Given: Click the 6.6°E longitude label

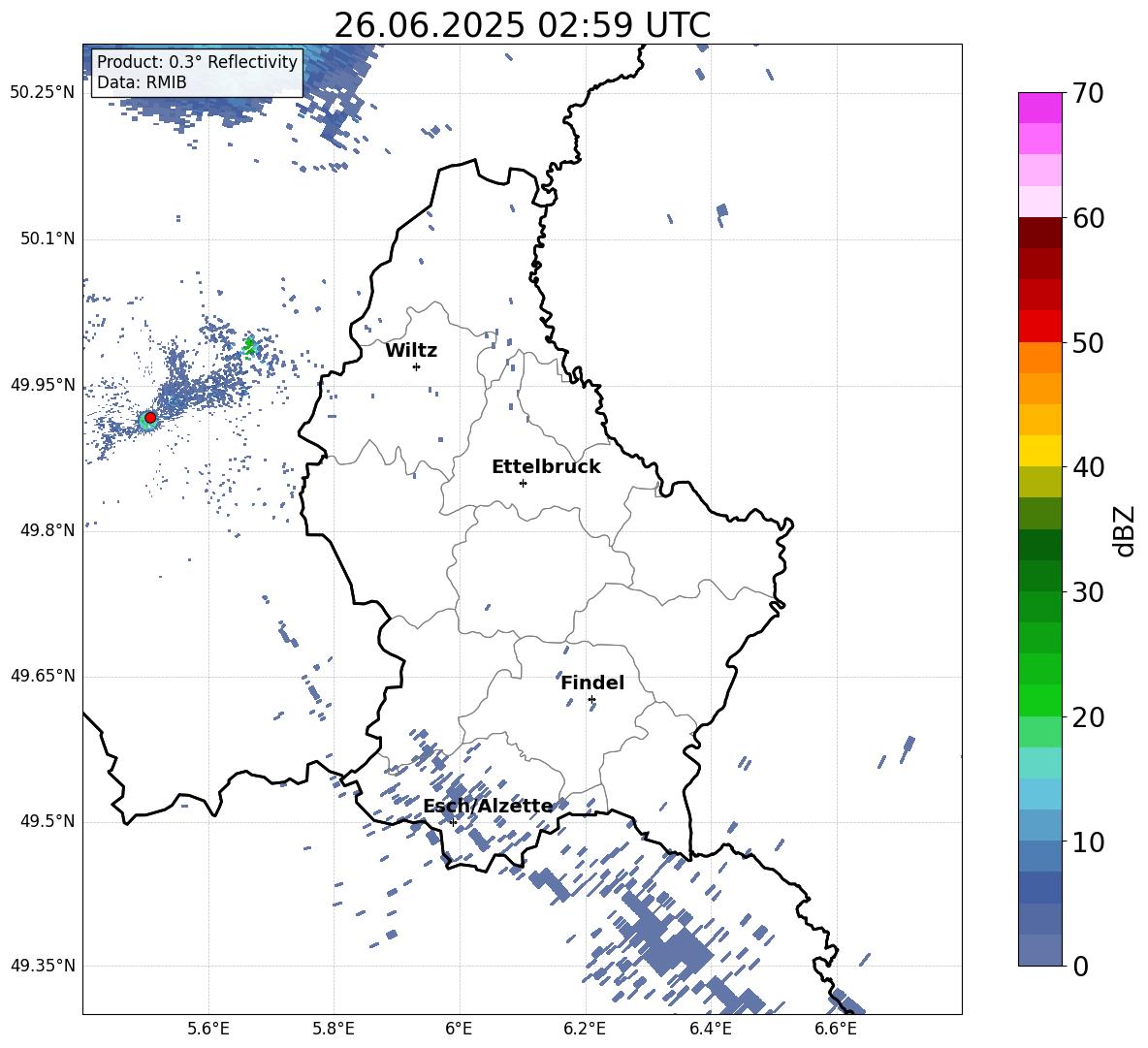Looking at the screenshot, I should click(836, 1029).
